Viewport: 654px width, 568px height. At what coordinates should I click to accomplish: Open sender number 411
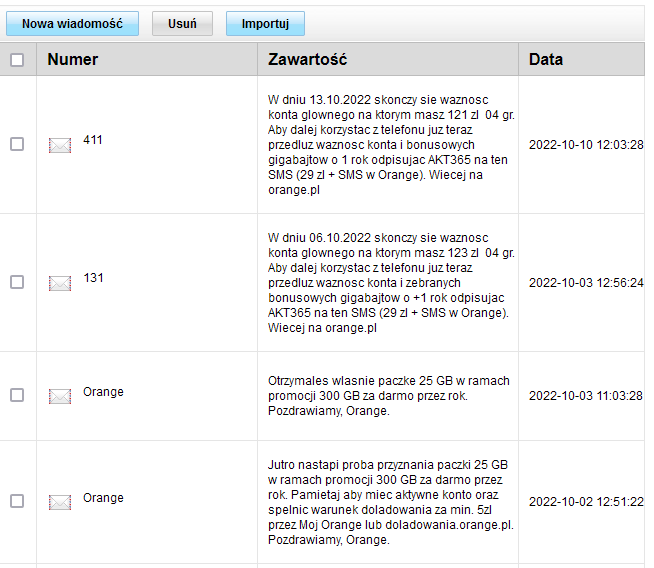[x=93, y=140]
